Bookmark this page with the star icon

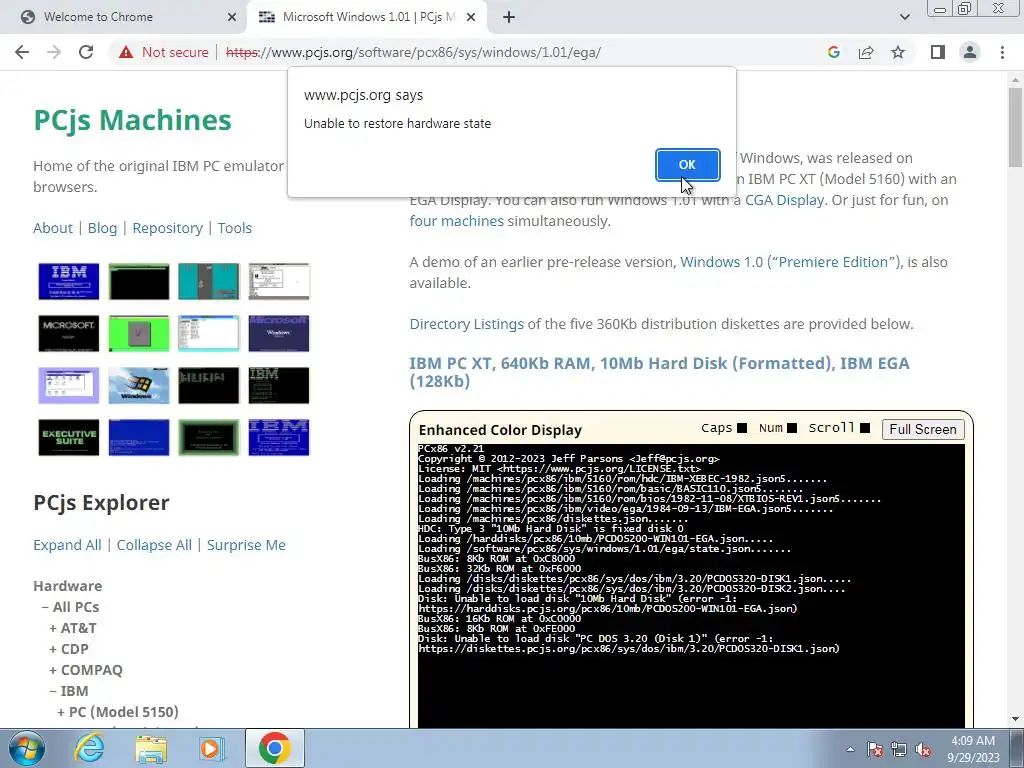898,52
